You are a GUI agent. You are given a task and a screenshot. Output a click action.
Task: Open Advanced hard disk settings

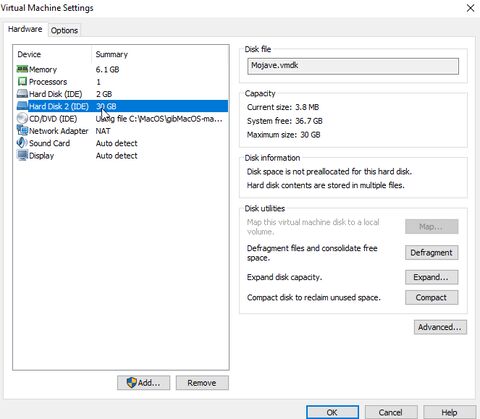pyautogui.click(x=440, y=327)
